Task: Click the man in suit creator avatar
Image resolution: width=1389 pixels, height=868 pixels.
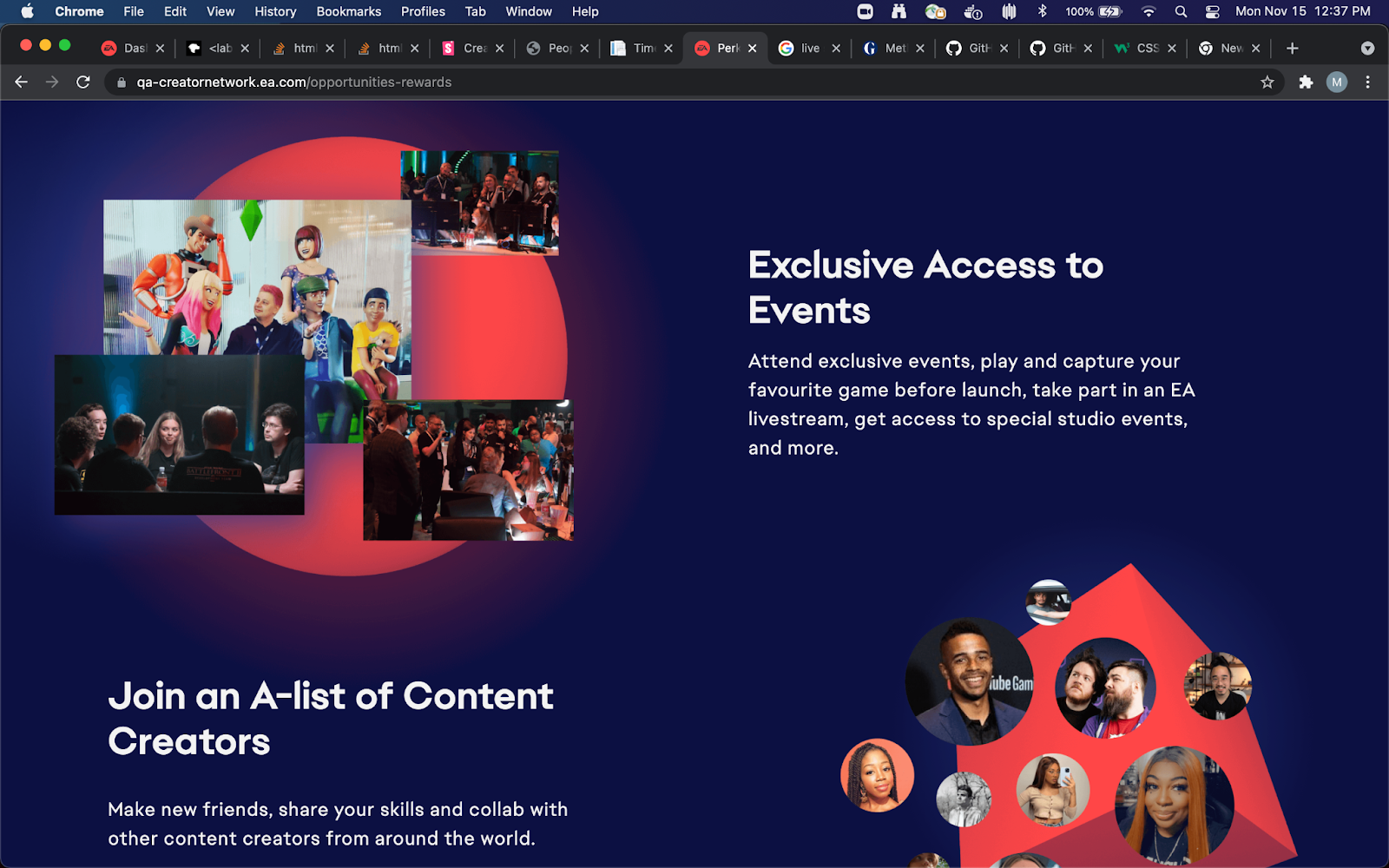Action: click(970, 681)
